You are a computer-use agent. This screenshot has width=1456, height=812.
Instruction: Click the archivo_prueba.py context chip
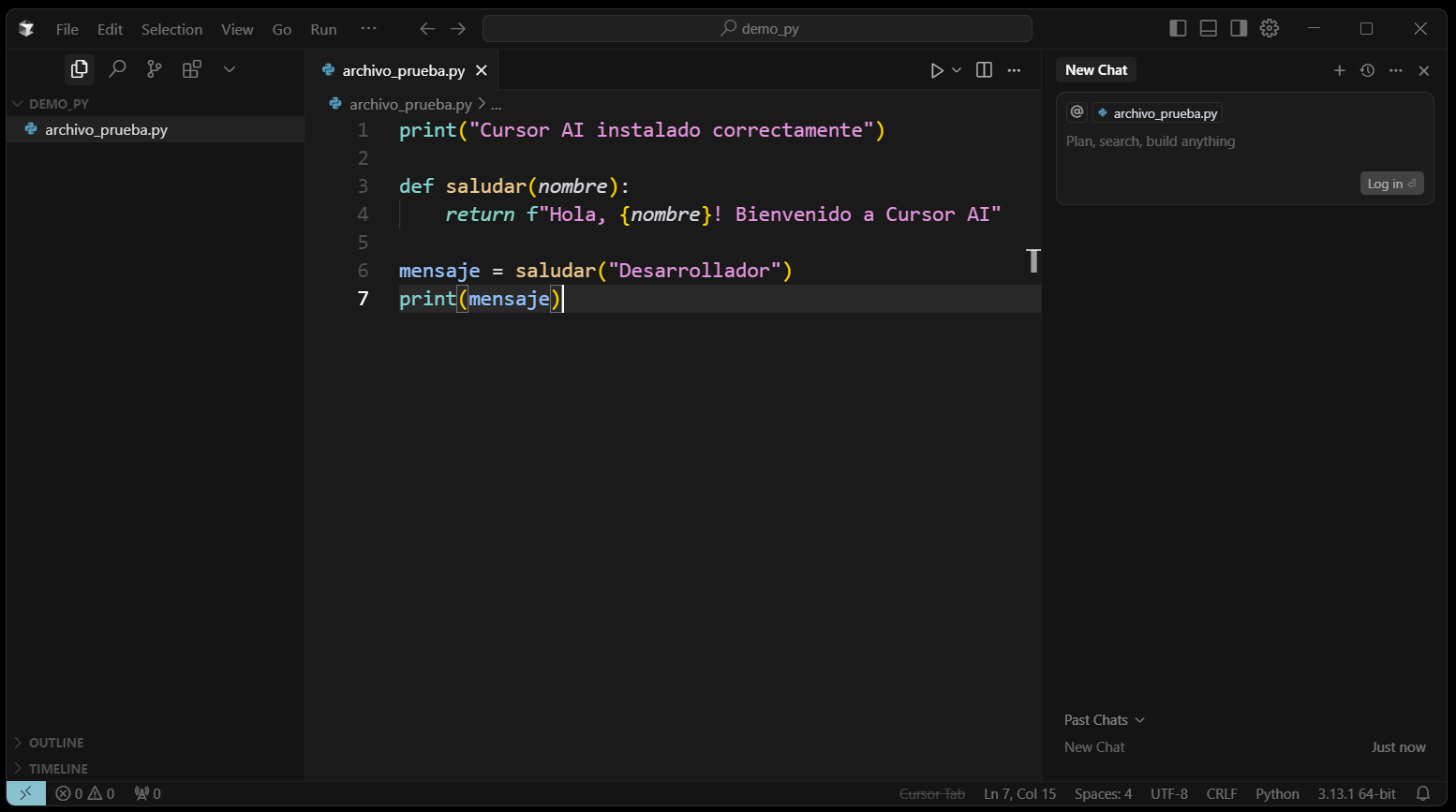coord(1158,113)
